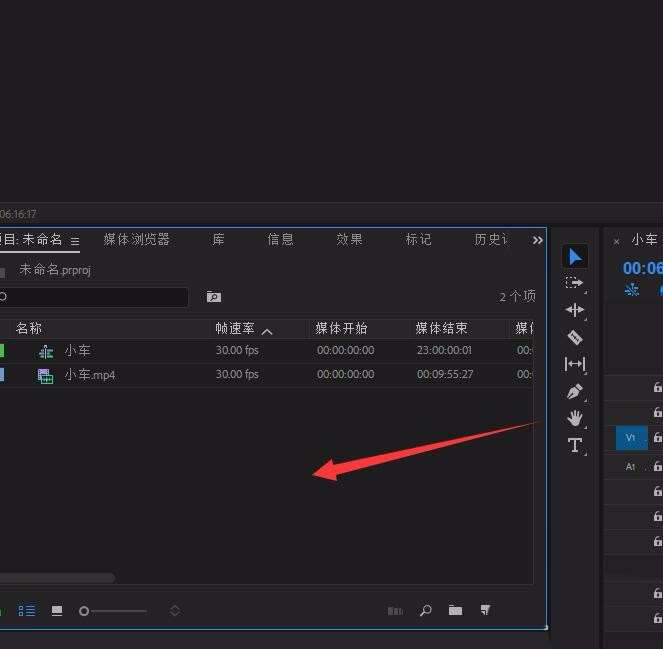This screenshot has height=649, width=663.
Task: Click the project search input field
Action: (x=94, y=297)
